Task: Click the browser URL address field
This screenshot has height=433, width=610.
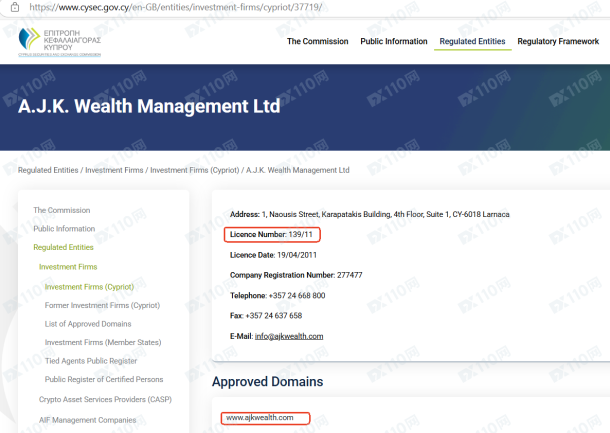Action: pyautogui.click(x=200, y=6)
